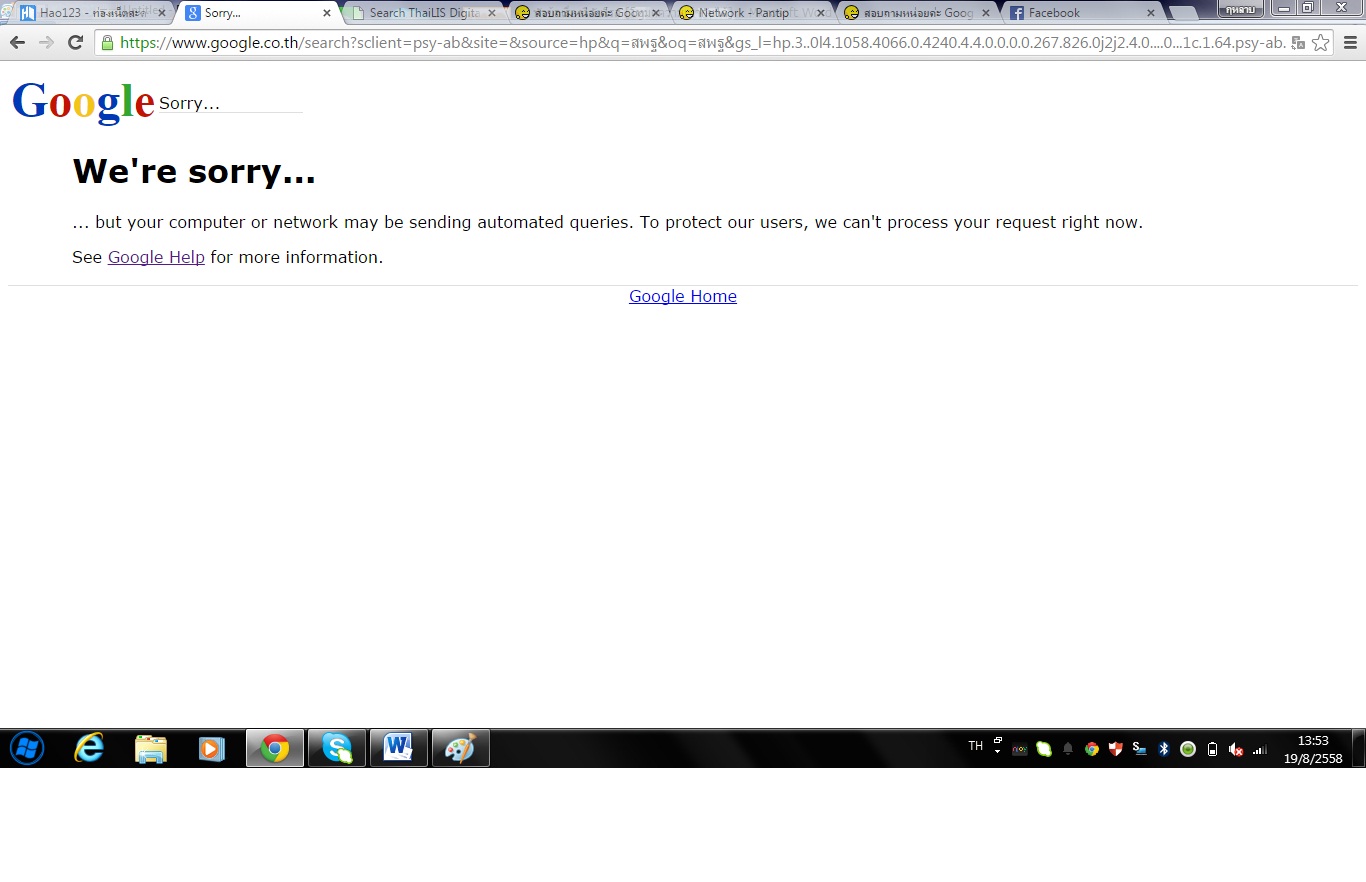The width and height of the screenshot is (1366, 882).
Task: Open the Chrome hamburger menu
Action: tap(1350, 43)
